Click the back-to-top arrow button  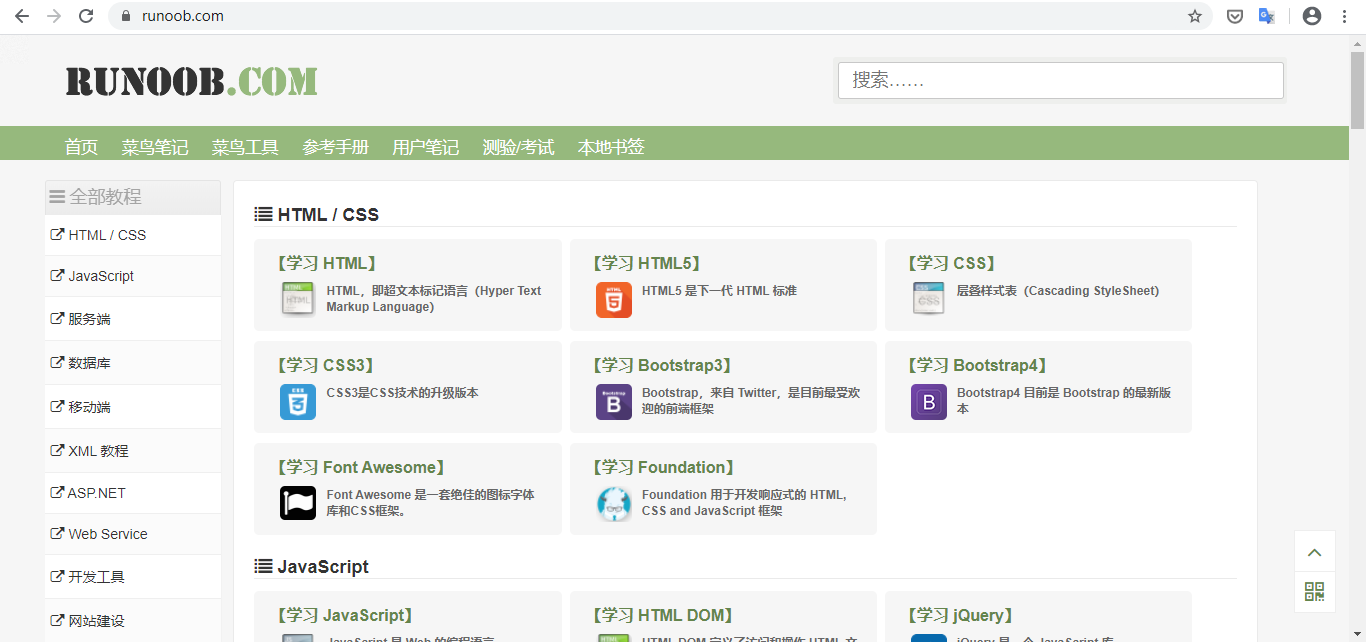[x=1315, y=552]
